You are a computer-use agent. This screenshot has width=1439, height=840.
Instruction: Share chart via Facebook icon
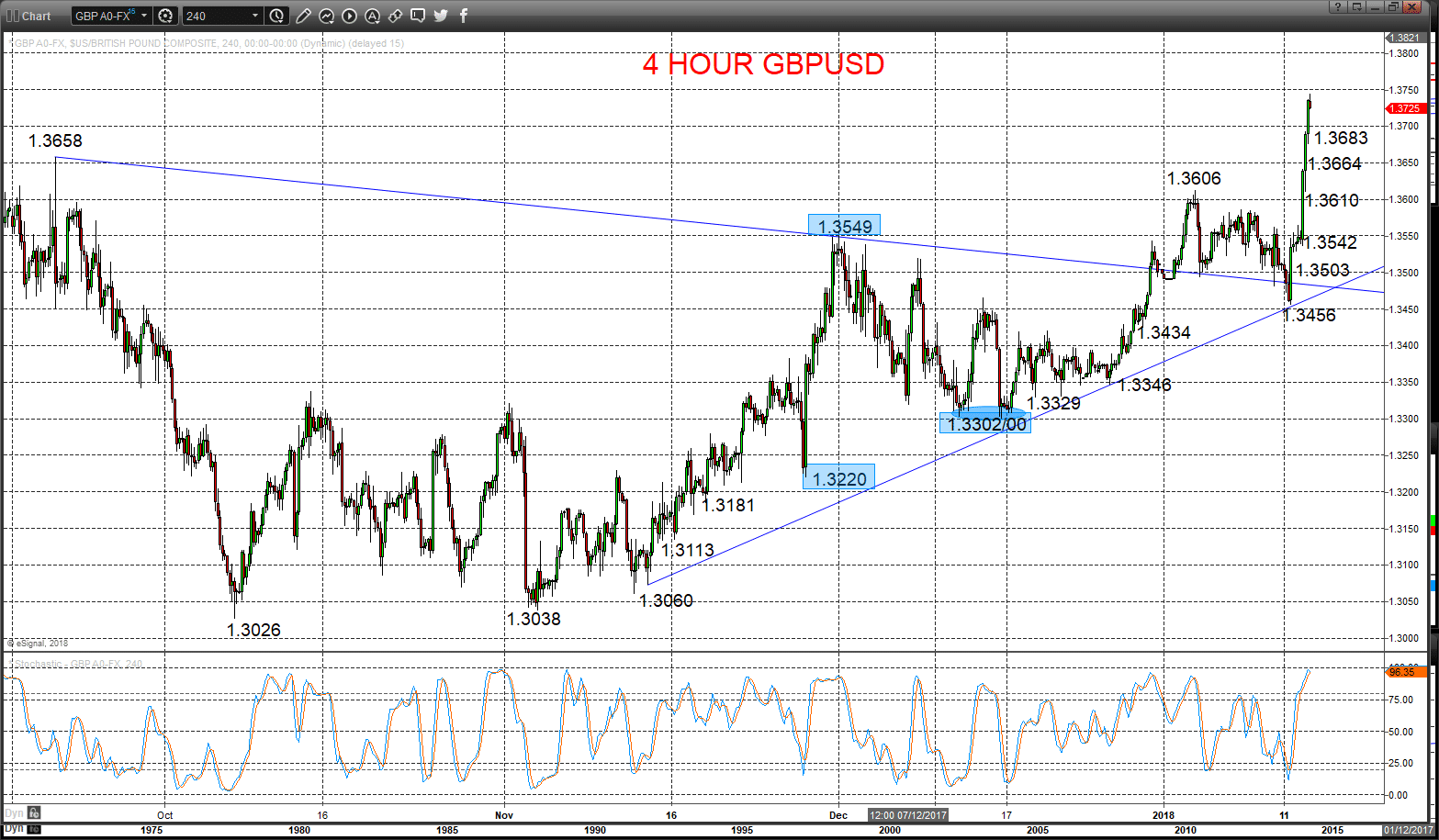pyautogui.click(x=463, y=16)
